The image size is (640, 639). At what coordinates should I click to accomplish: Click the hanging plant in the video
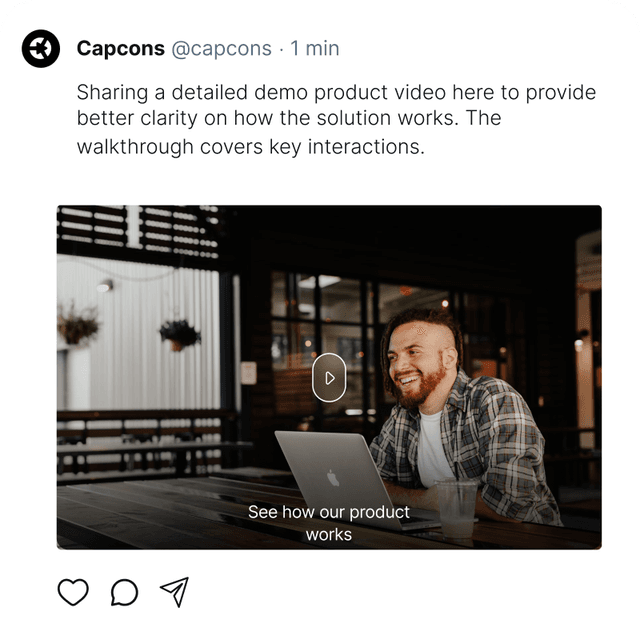tap(180, 334)
